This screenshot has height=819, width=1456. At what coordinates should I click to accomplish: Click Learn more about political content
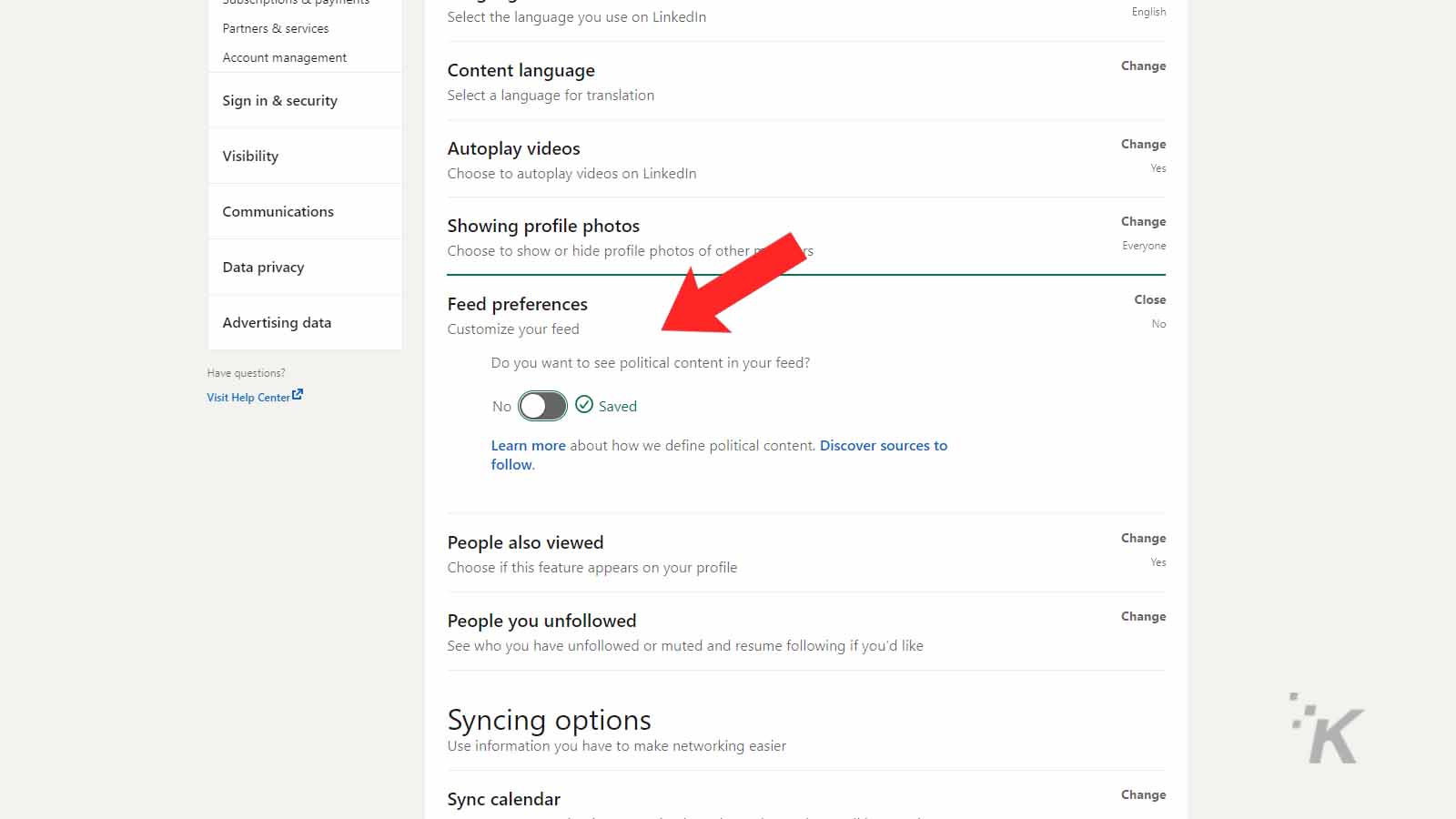(x=528, y=445)
